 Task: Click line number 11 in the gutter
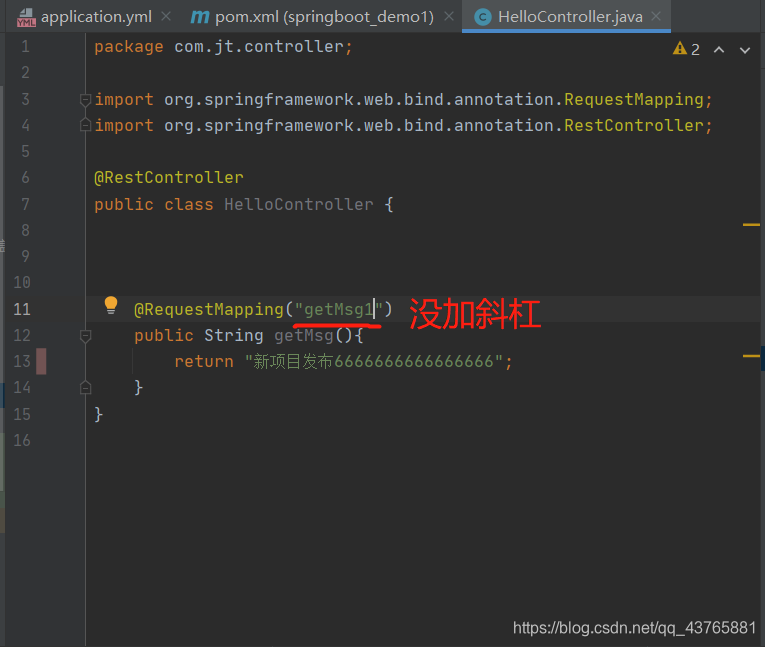[x=22, y=309]
